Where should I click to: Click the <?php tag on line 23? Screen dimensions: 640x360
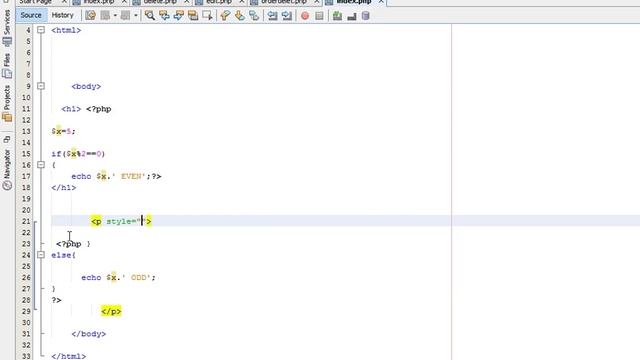pos(69,244)
